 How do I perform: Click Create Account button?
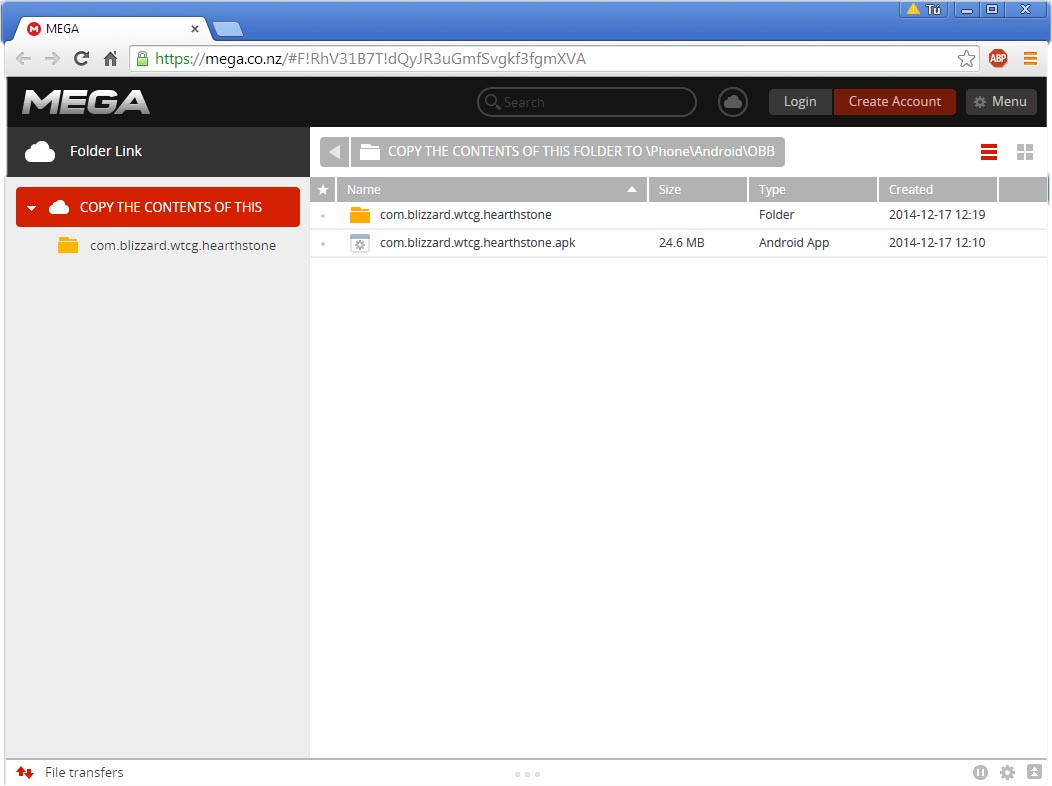click(x=894, y=102)
